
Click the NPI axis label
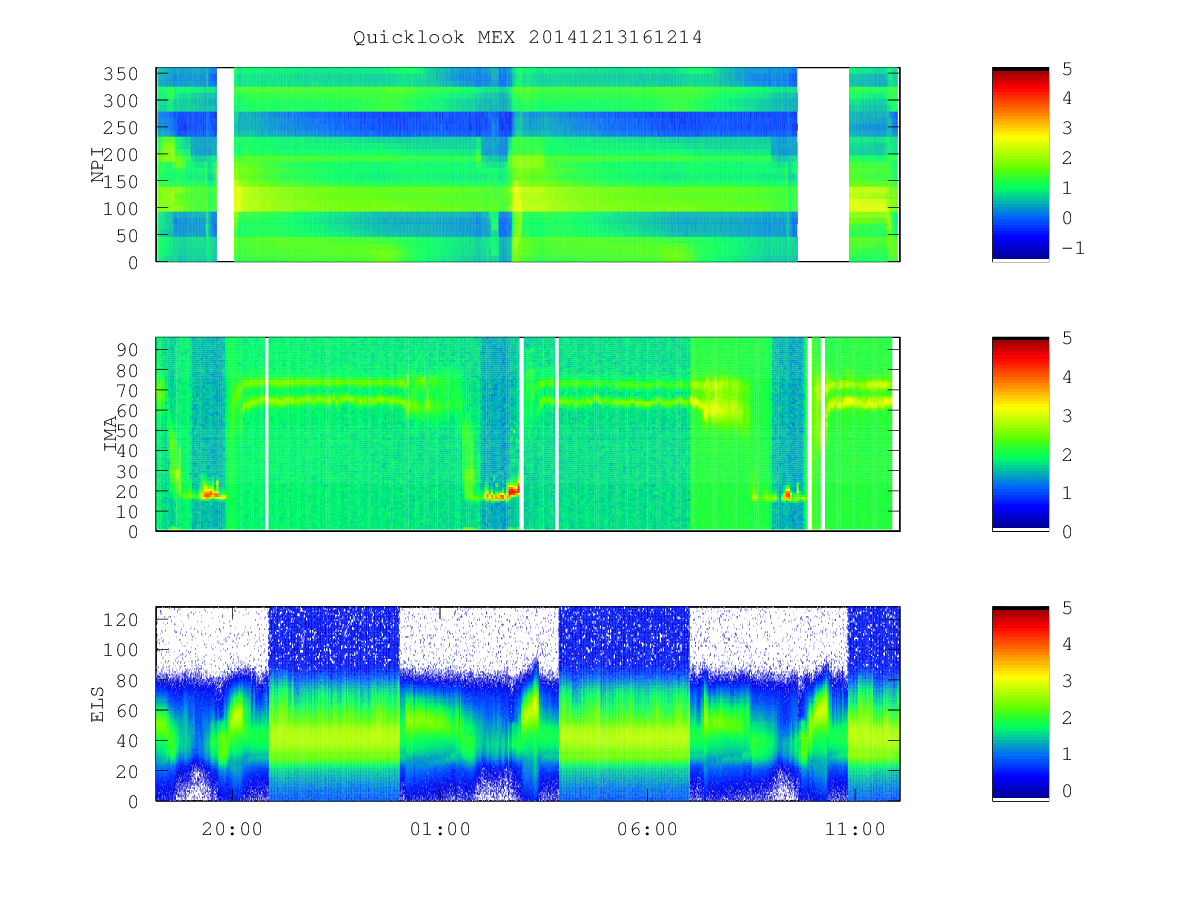tap(98, 164)
